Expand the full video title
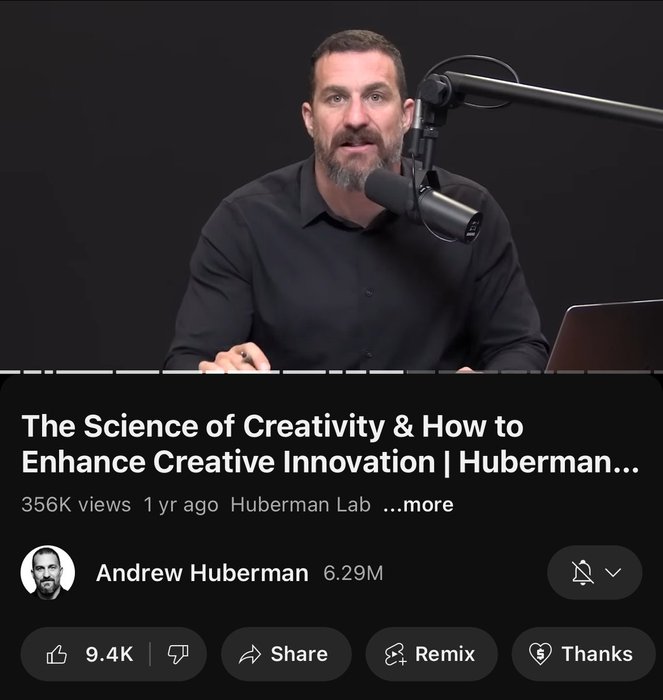 [x=330, y=443]
